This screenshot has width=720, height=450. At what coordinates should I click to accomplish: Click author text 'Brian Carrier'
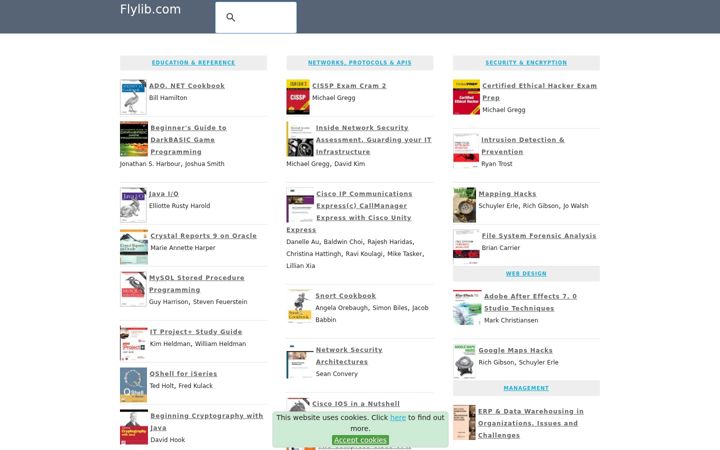(501, 248)
